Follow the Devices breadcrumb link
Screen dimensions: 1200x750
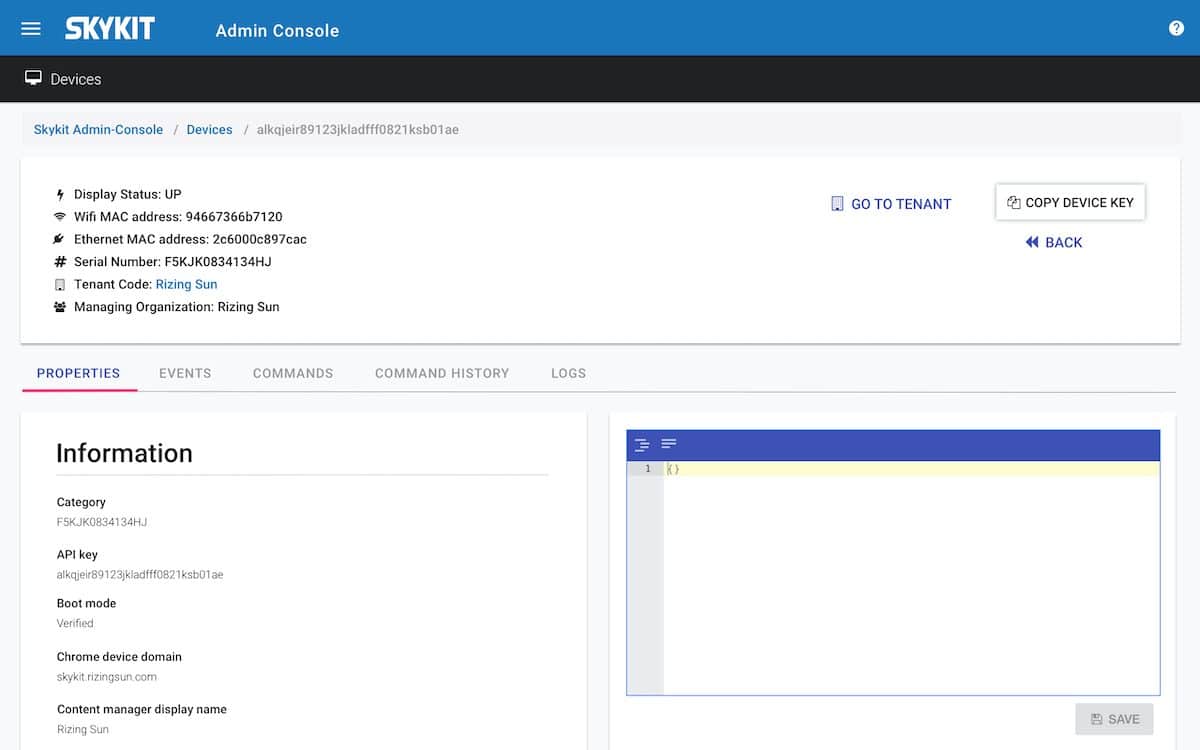pos(209,130)
